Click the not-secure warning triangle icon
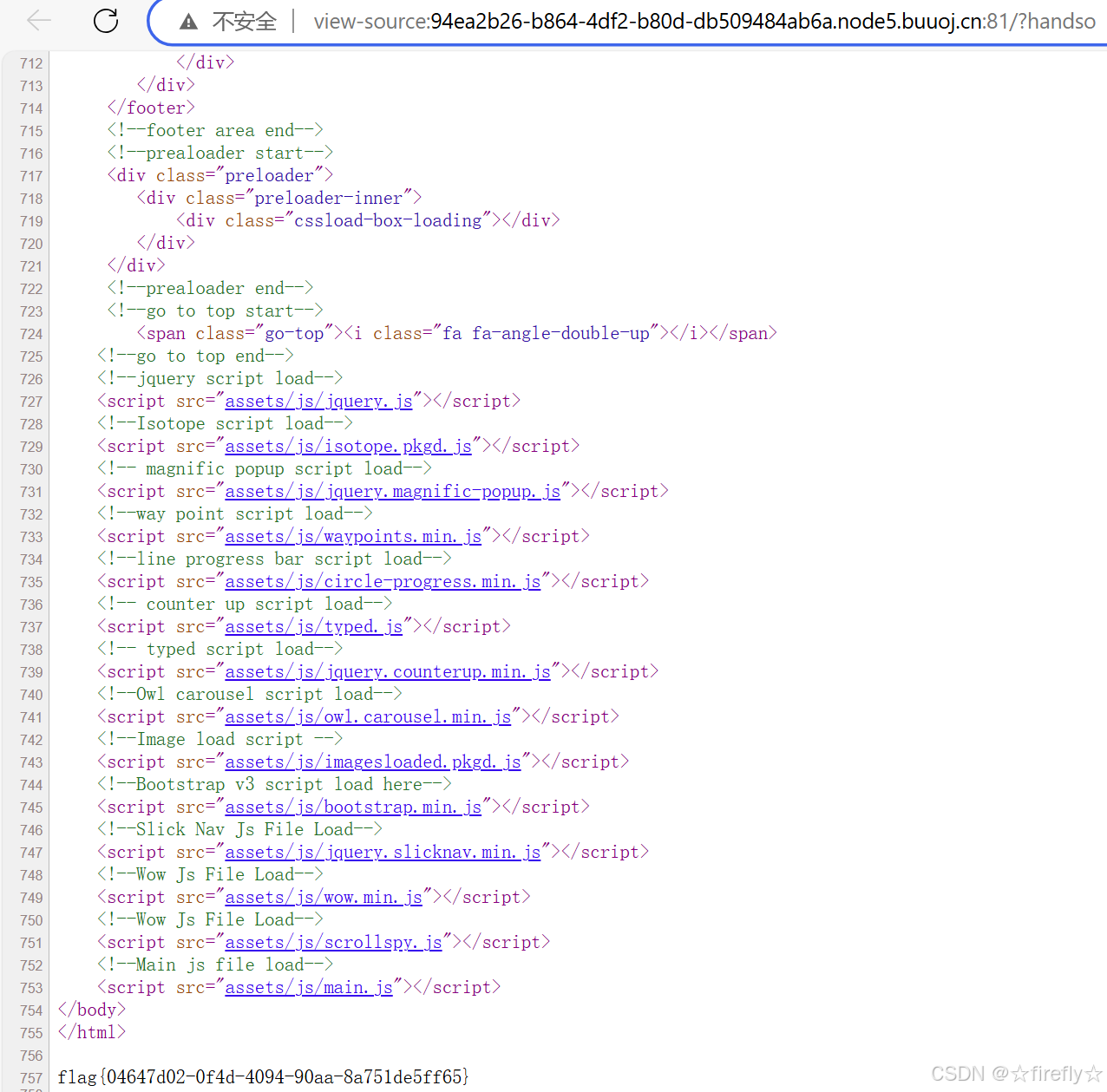The width and height of the screenshot is (1107, 1092). (188, 22)
